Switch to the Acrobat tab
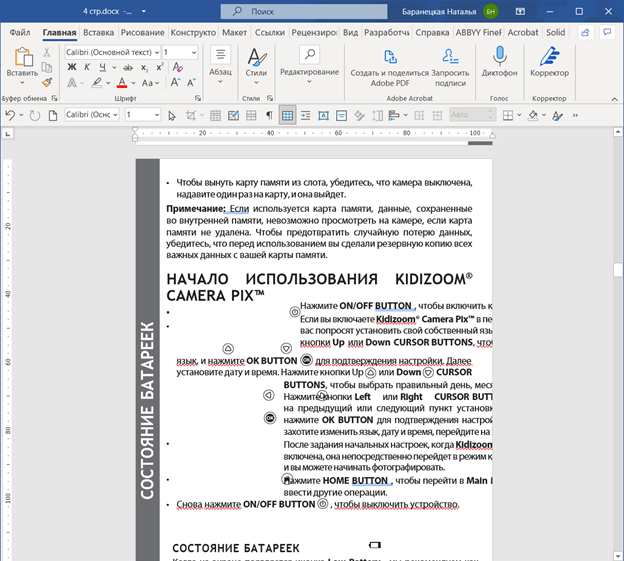The width and height of the screenshot is (624, 561). pos(523,33)
